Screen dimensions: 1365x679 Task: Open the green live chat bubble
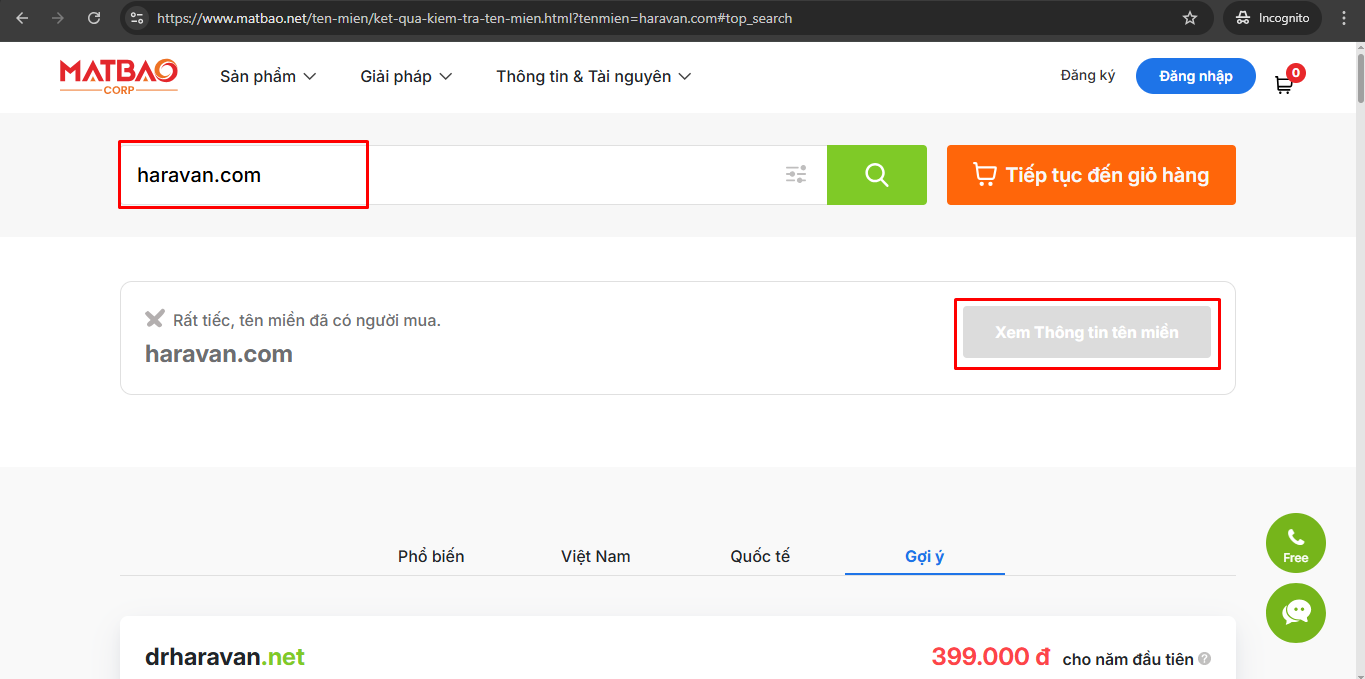point(1296,613)
